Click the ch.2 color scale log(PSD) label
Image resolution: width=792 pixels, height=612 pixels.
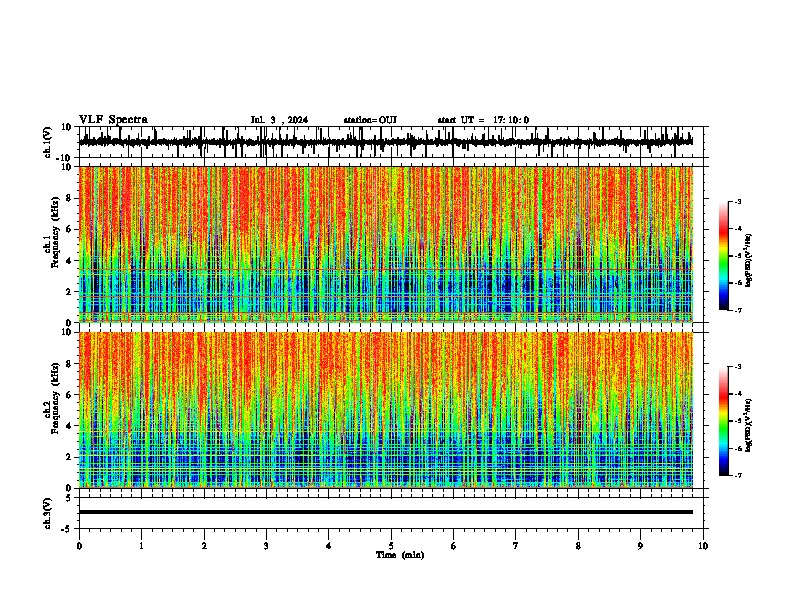coord(749,426)
